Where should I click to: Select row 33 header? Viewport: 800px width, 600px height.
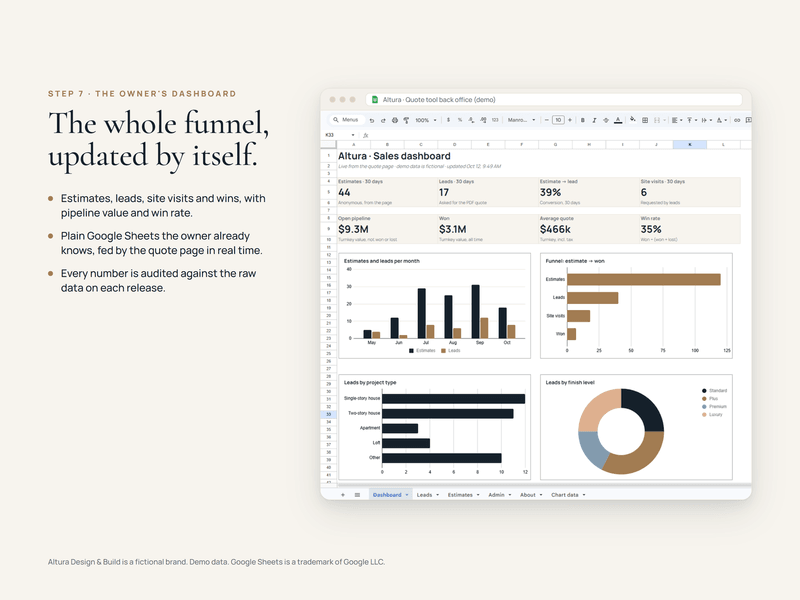[329, 414]
